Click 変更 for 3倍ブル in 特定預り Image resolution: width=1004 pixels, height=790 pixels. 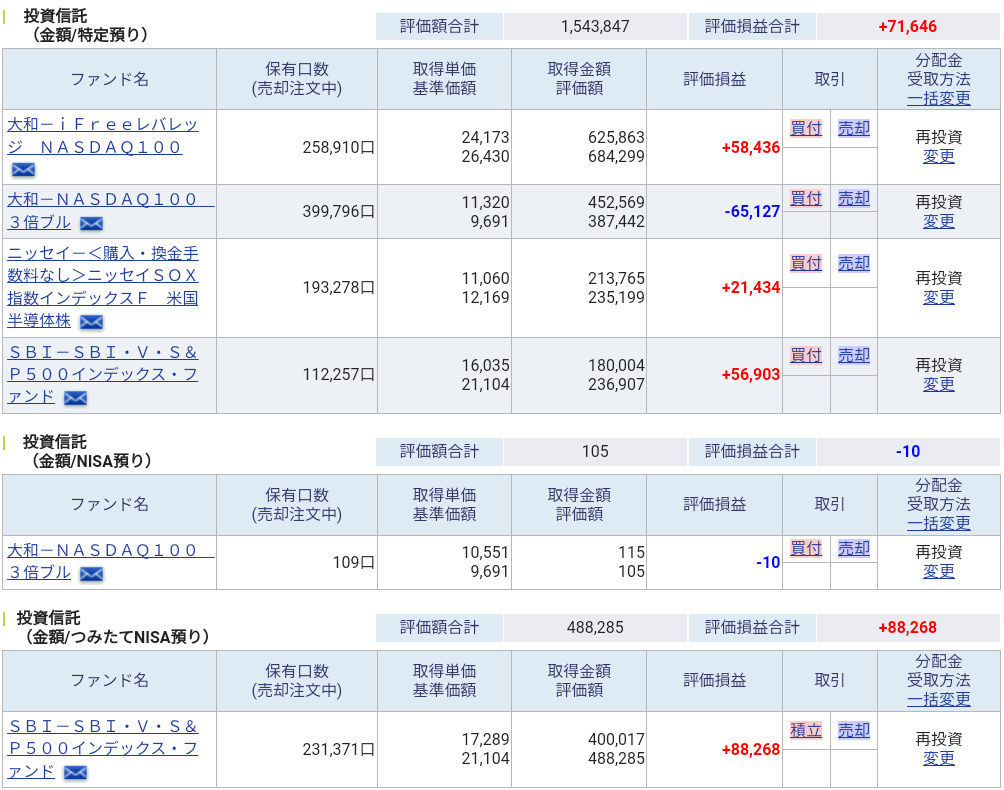(939, 222)
